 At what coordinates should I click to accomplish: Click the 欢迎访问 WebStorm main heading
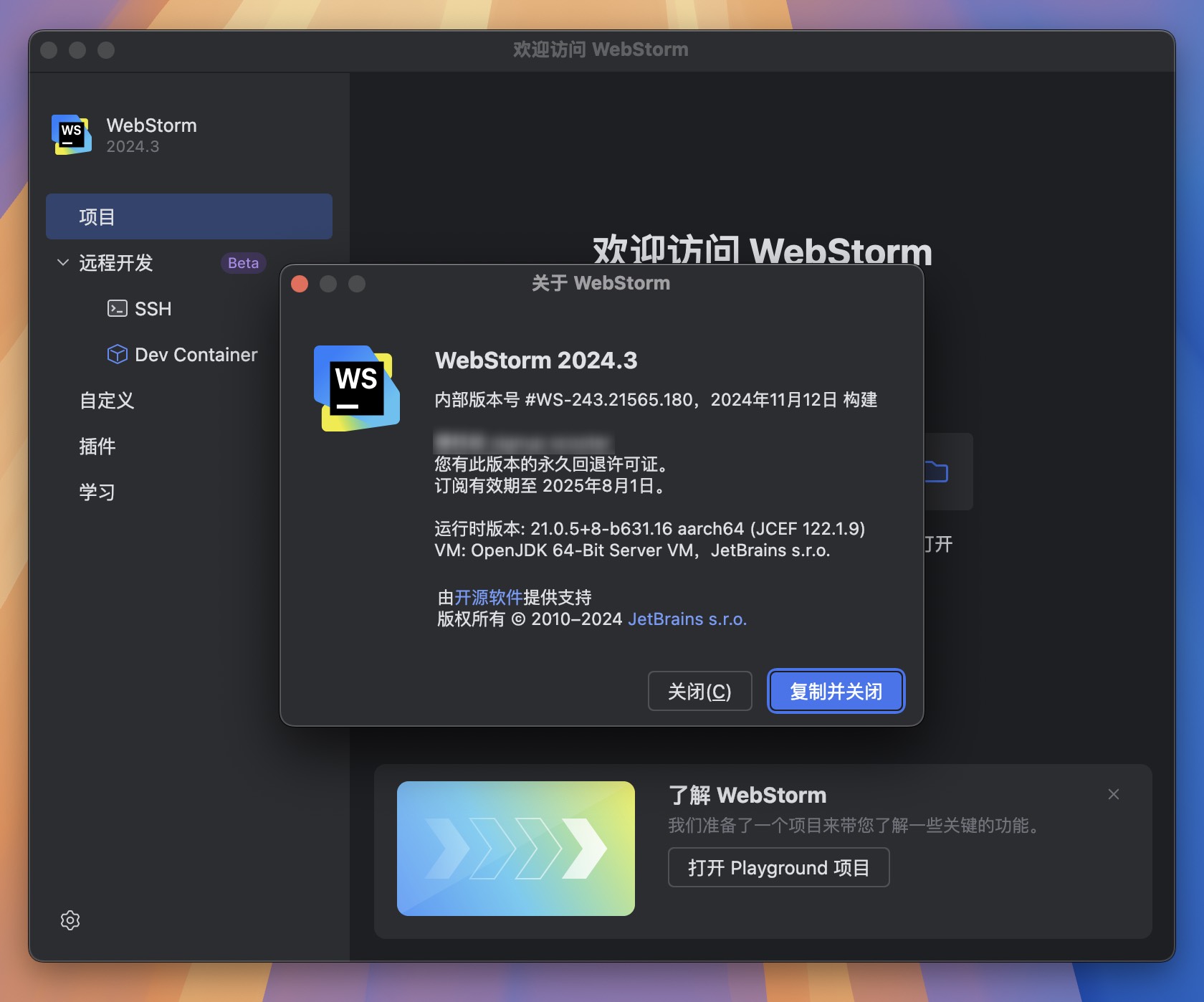(x=763, y=251)
